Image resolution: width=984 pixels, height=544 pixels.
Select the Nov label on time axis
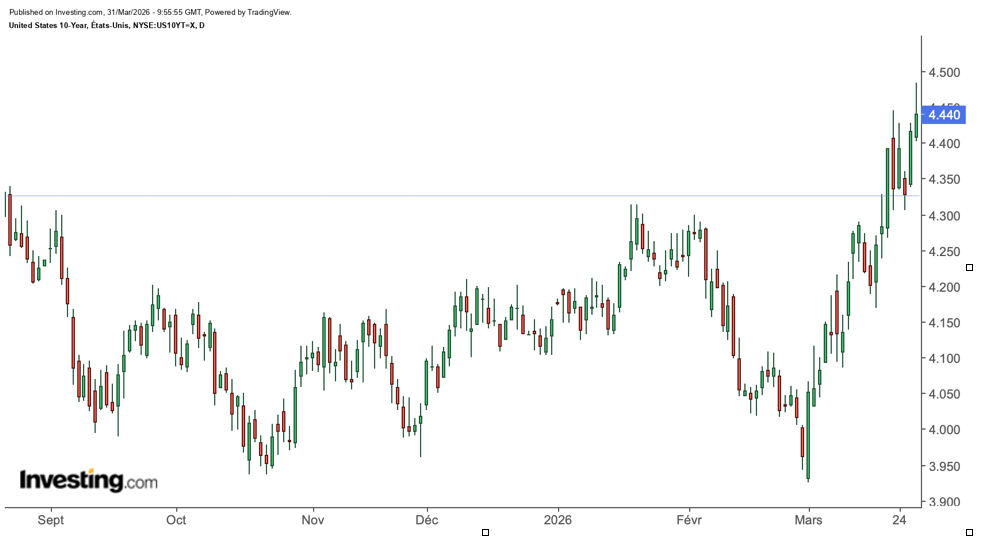point(313,520)
